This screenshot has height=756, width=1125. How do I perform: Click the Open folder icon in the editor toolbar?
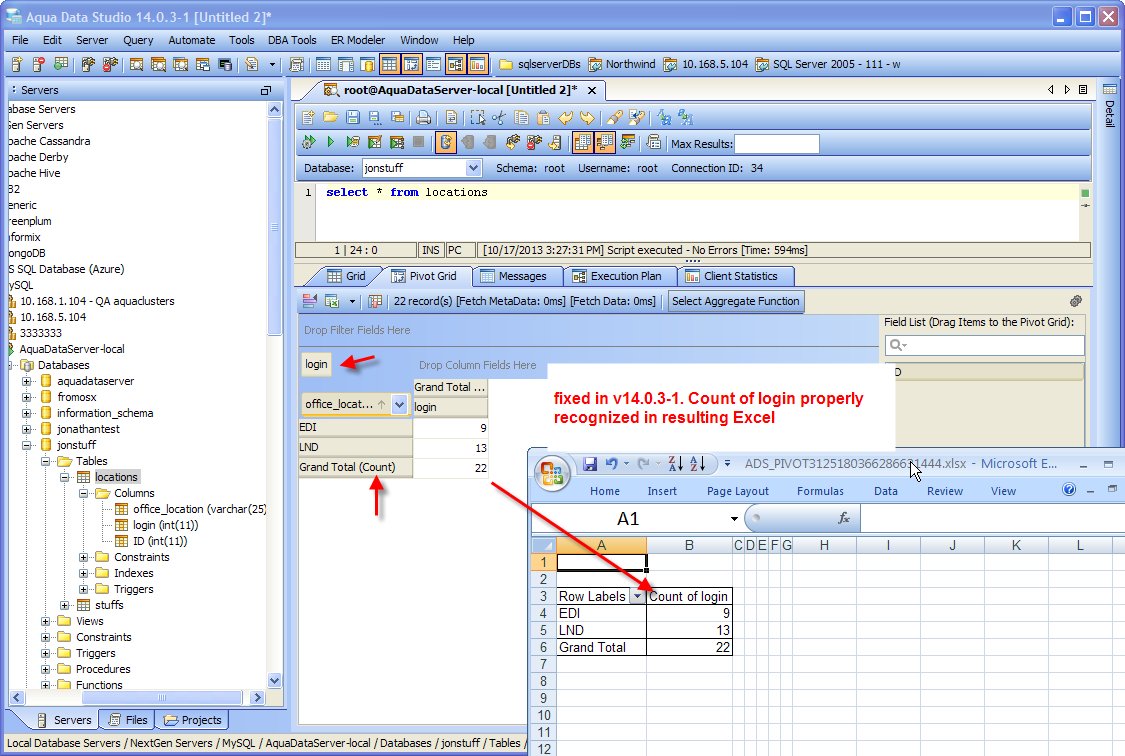coord(331,118)
